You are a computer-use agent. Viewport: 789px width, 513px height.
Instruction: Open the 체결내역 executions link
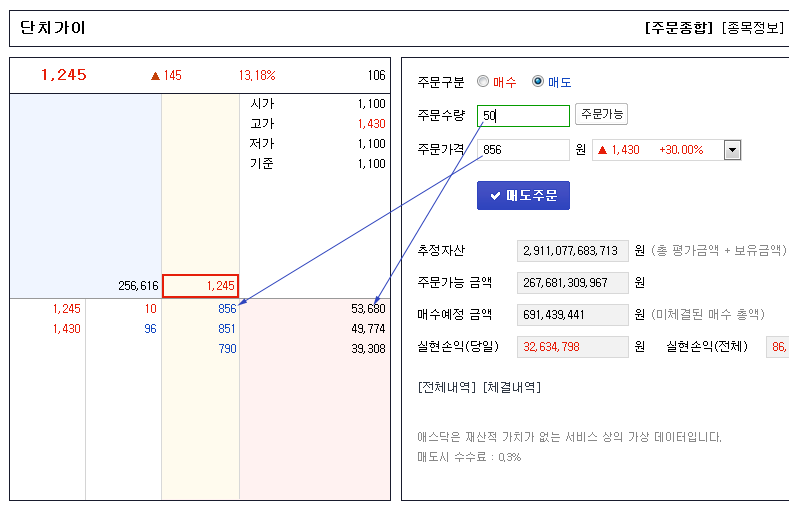coord(511,387)
